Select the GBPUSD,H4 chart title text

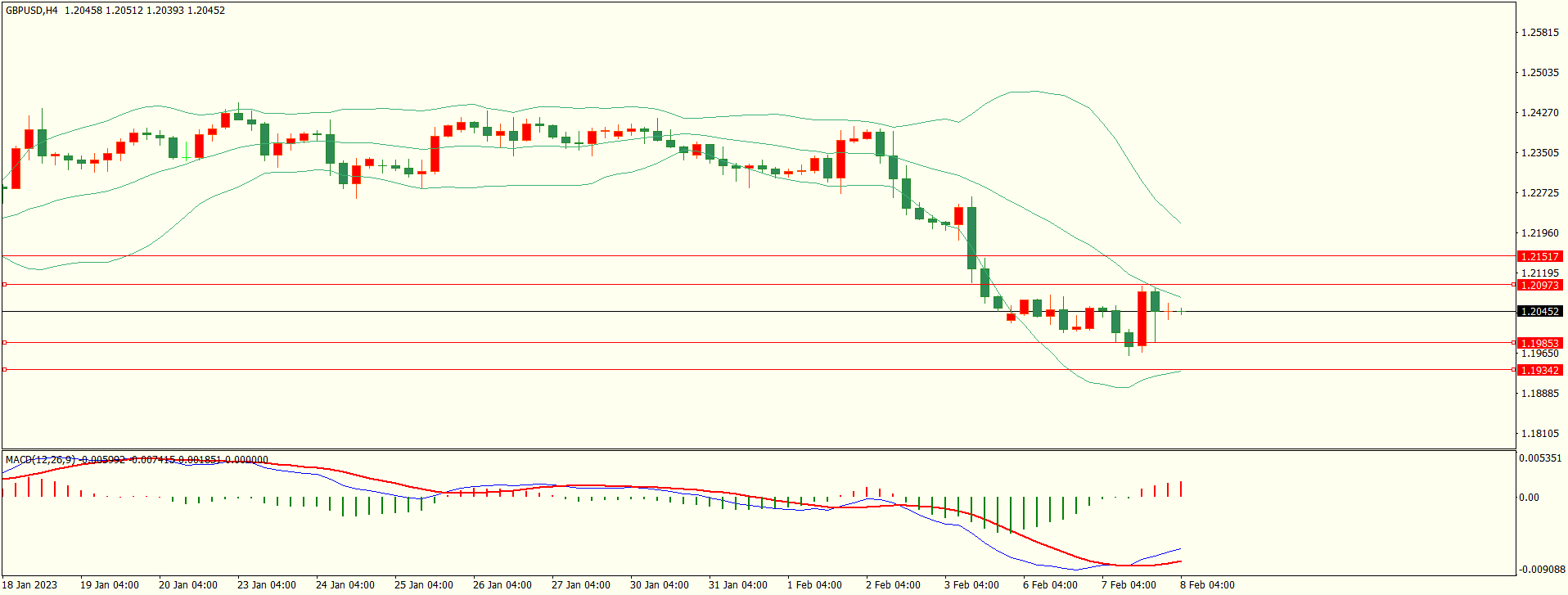[32, 11]
